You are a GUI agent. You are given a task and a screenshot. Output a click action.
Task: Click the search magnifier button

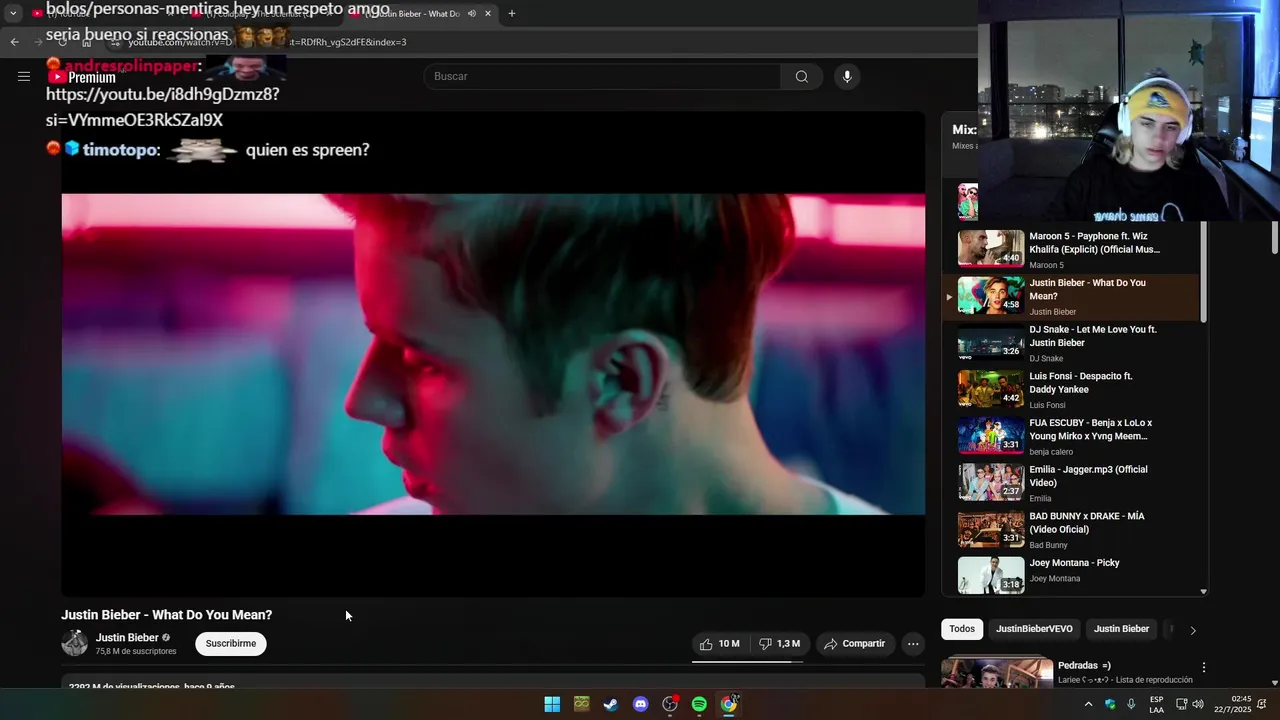(x=802, y=77)
